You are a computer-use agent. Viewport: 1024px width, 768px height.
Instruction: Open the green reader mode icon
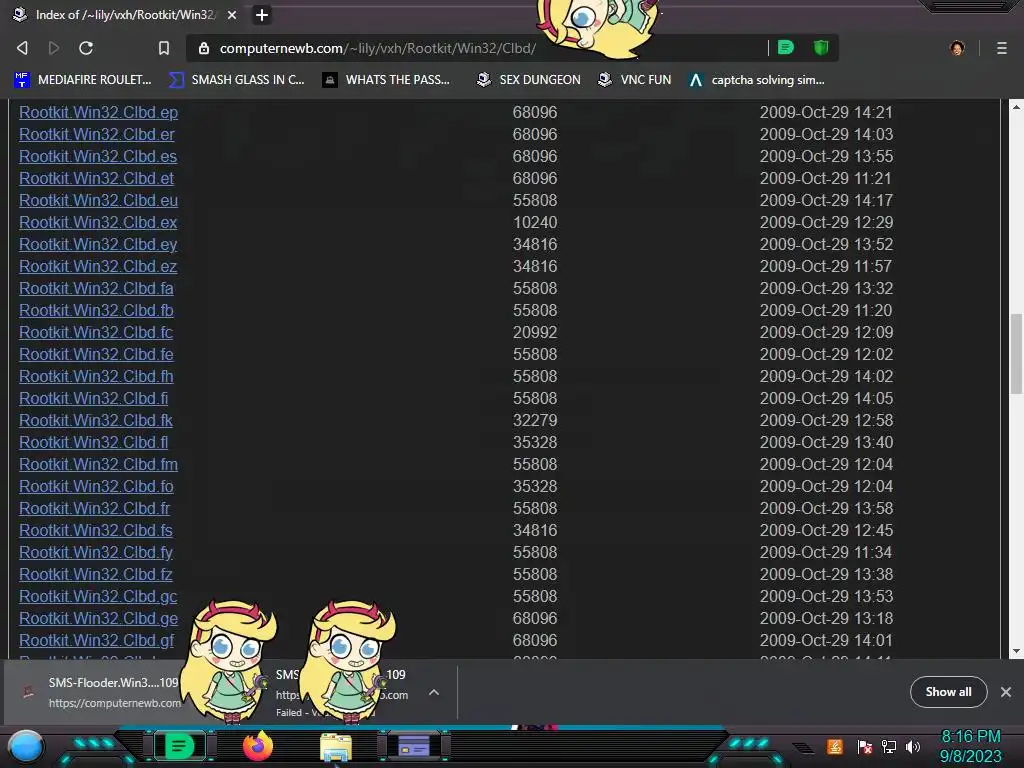pyautogui.click(x=786, y=47)
